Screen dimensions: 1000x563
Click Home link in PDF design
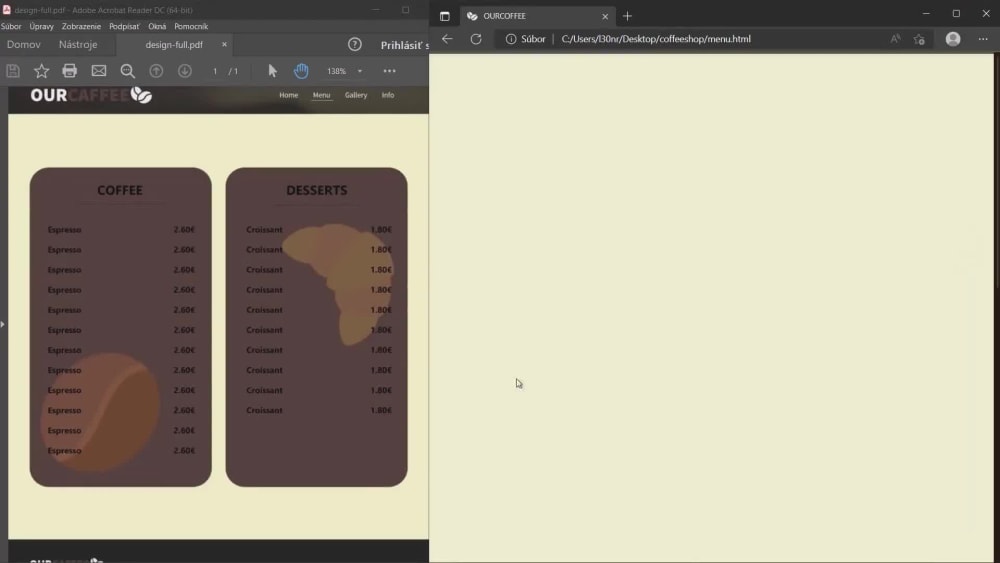point(288,95)
